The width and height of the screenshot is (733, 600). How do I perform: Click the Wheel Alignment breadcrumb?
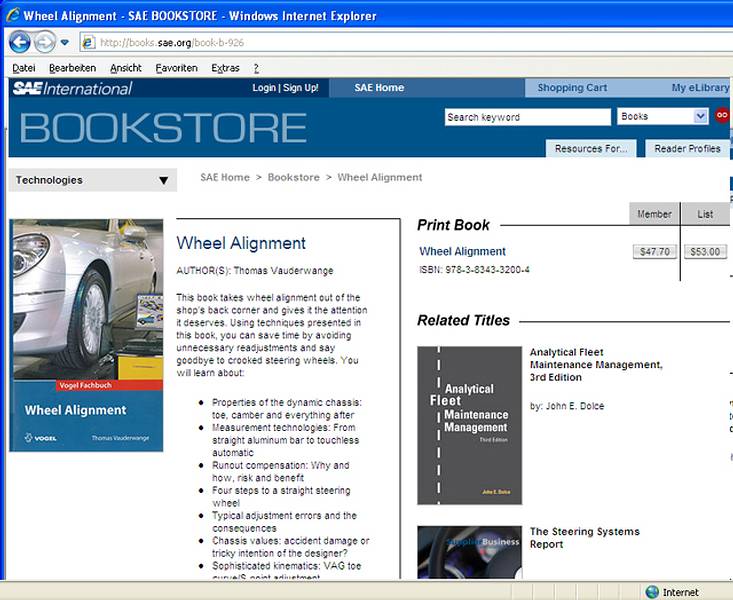(380, 177)
